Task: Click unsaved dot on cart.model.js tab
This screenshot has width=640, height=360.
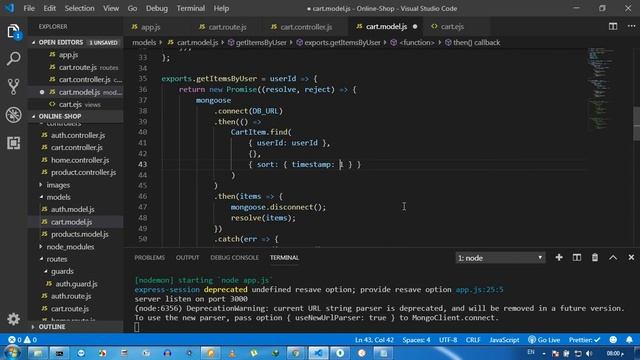Action: pyautogui.click(x=415, y=27)
